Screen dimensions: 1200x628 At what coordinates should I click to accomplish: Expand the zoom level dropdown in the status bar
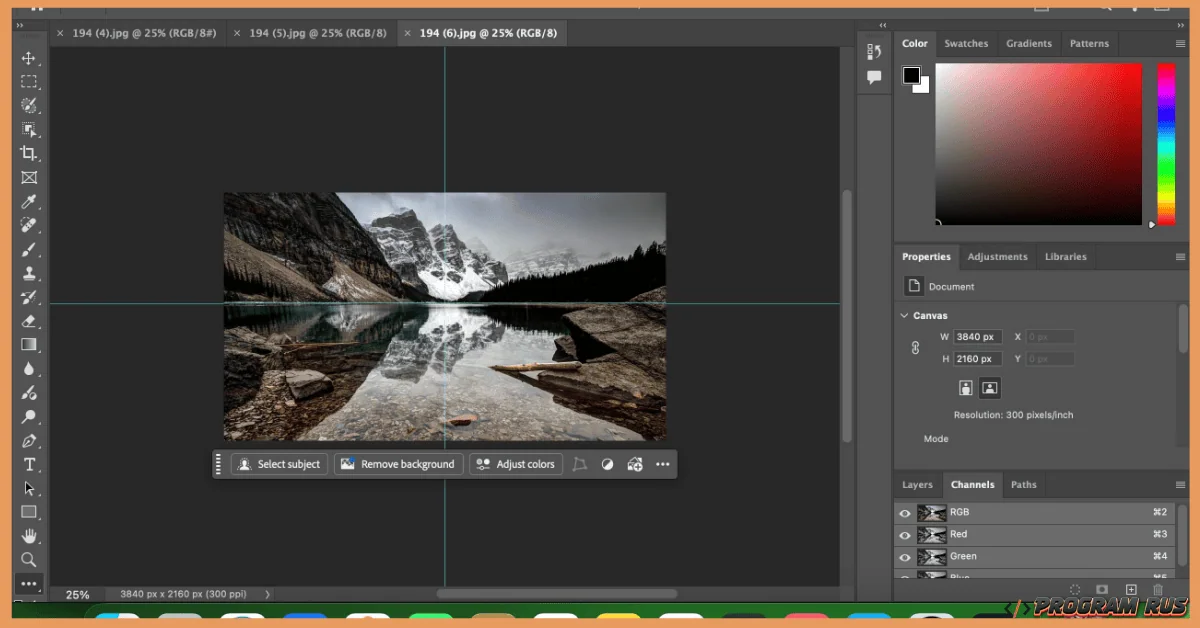click(x=78, y=593)
